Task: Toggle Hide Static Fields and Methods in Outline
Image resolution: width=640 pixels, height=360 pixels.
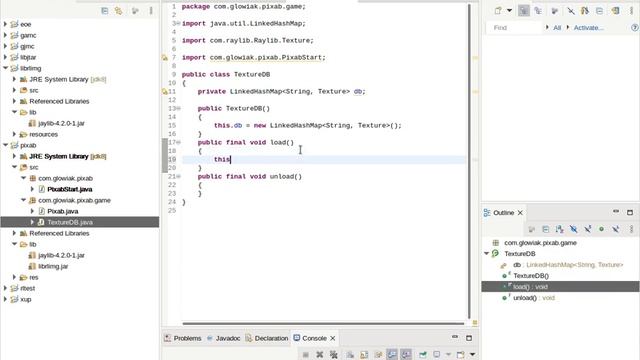Action: tap(587, 229)
